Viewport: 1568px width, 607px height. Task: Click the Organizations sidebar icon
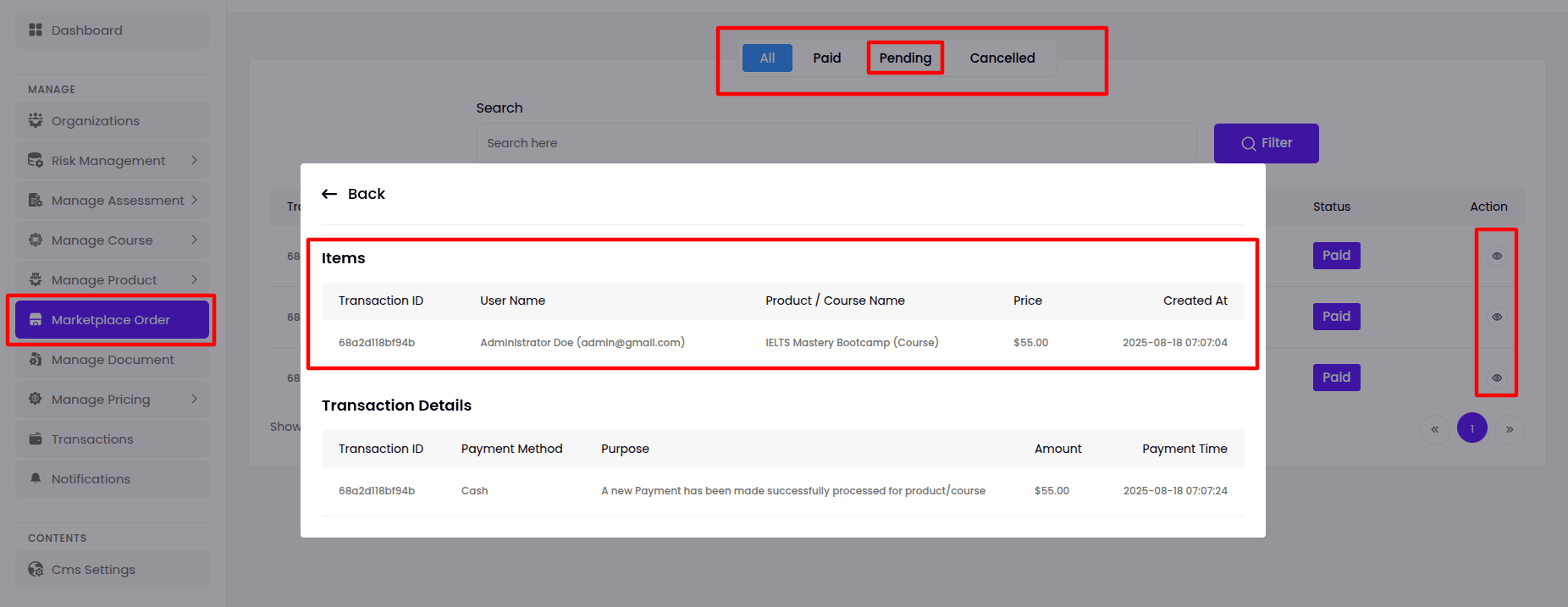click(x=36, y=121)
